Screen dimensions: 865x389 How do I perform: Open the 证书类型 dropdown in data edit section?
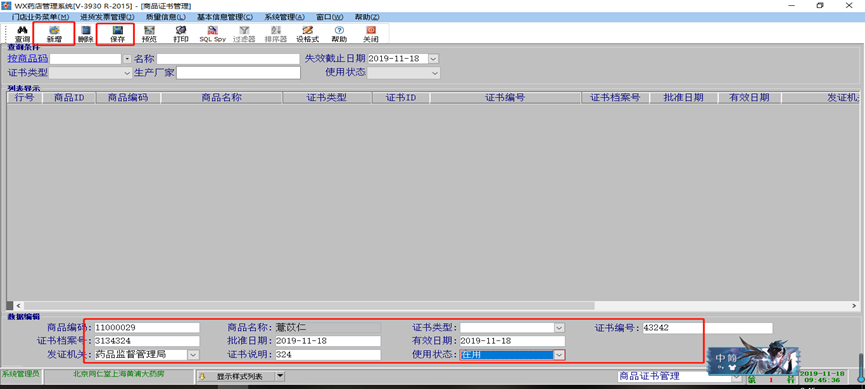[559, 328]
